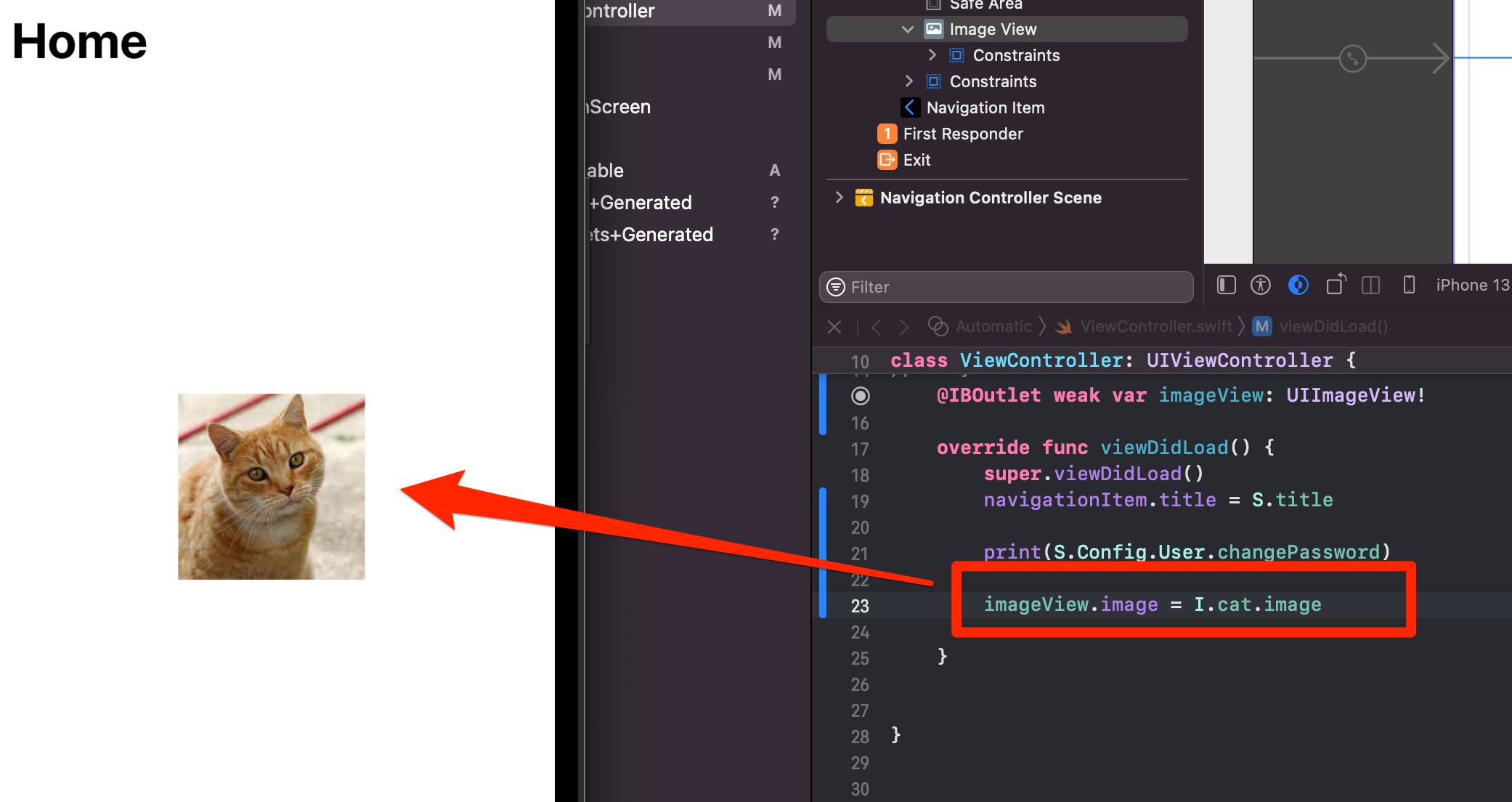Screen dimensions: 1512x802
Task: Collapse the Image View tree item
Action: tap(907, 29)
